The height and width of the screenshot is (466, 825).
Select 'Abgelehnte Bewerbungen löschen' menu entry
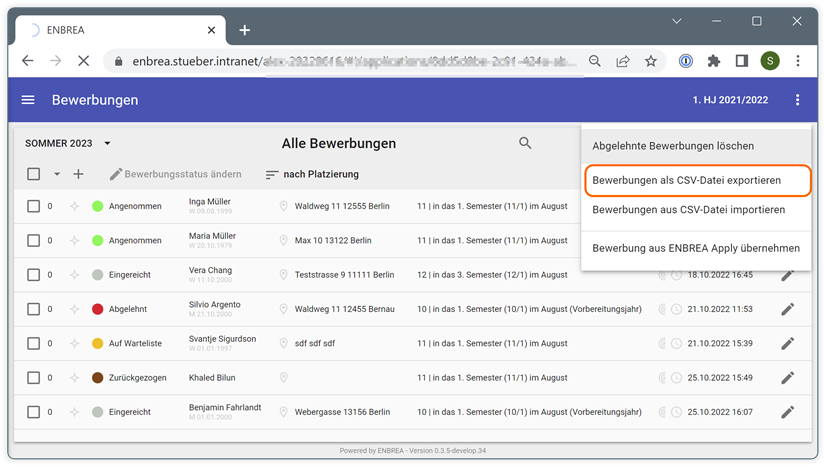coord(673,146)
